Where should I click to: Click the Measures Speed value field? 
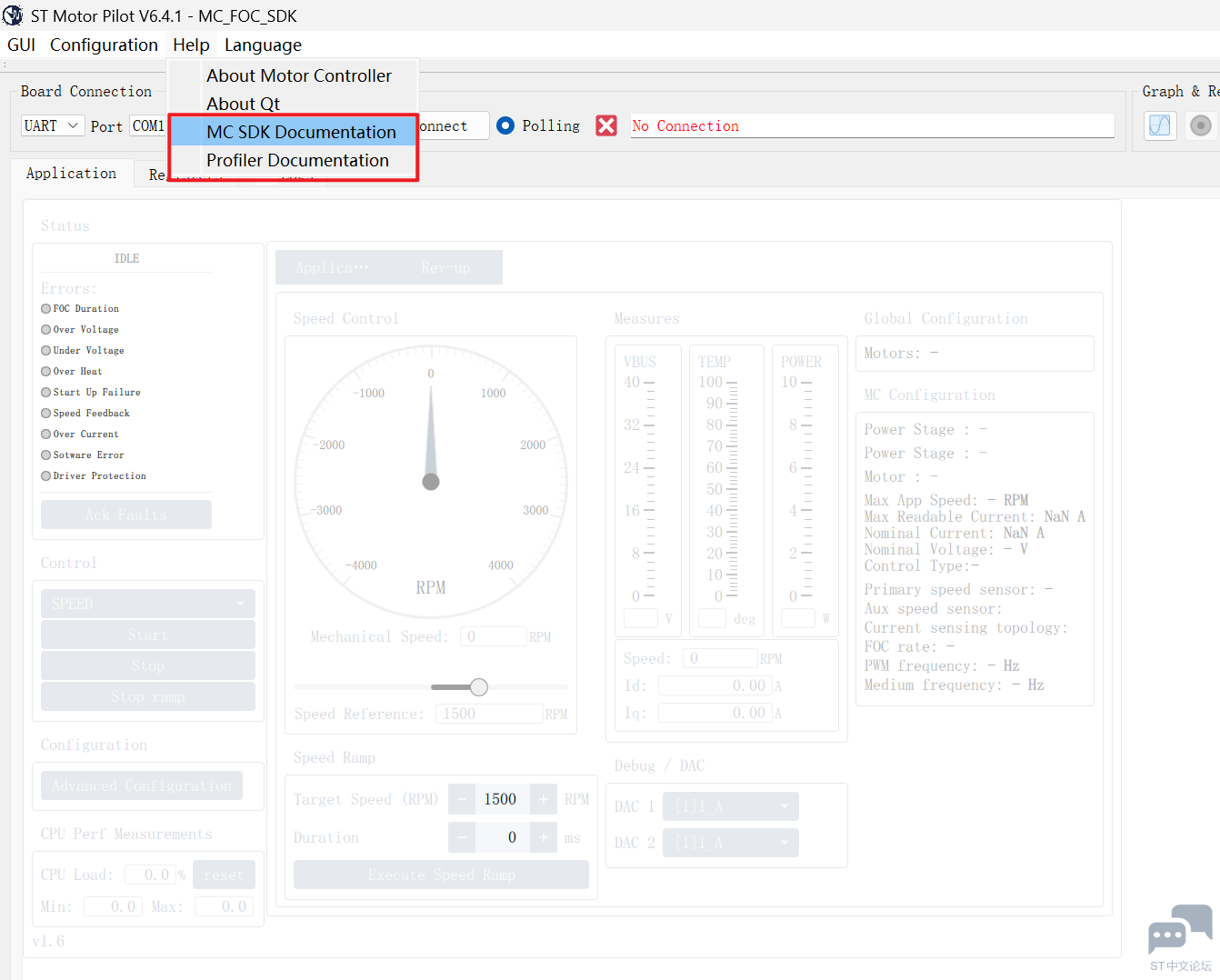click(x=721, y=658)
